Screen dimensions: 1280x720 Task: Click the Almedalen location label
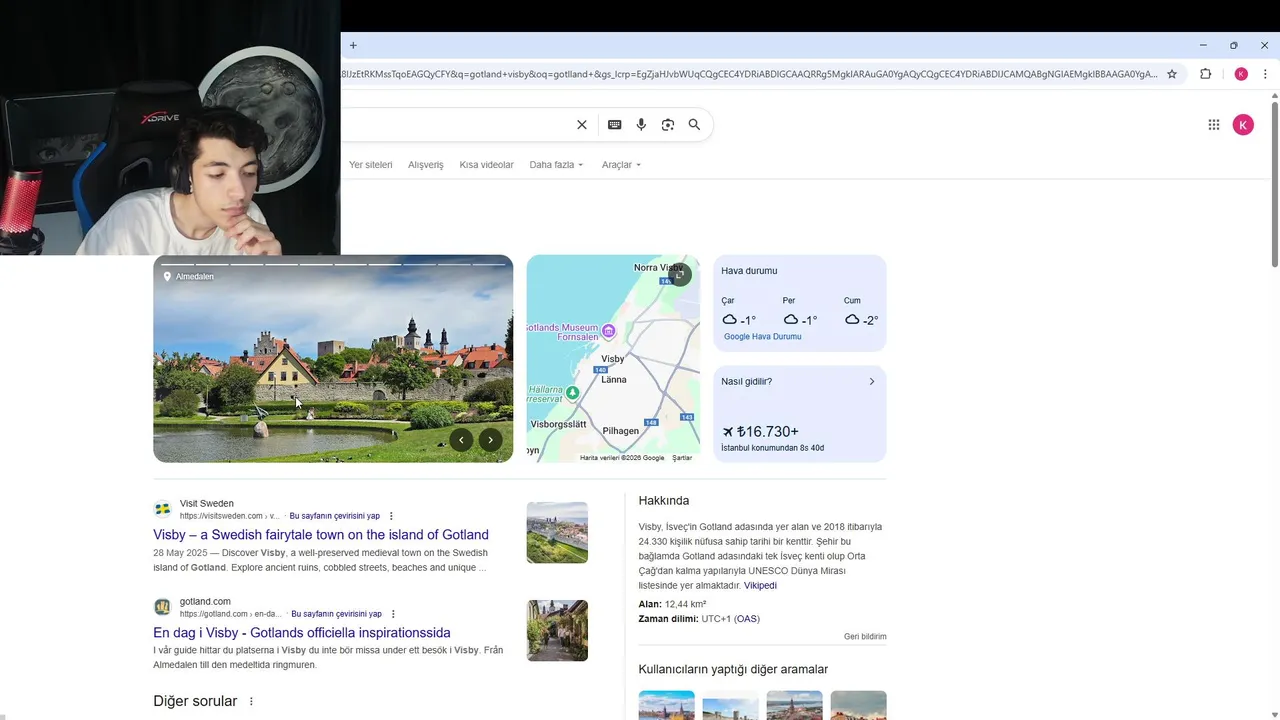[x=189, y=277]
